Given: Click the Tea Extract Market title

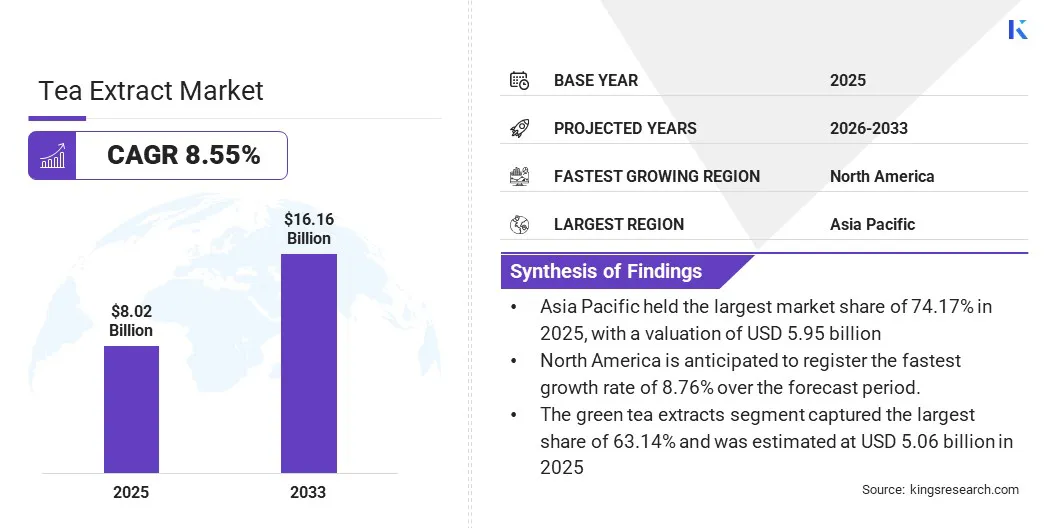Looking at the screenshot, I should pos(151,91).
